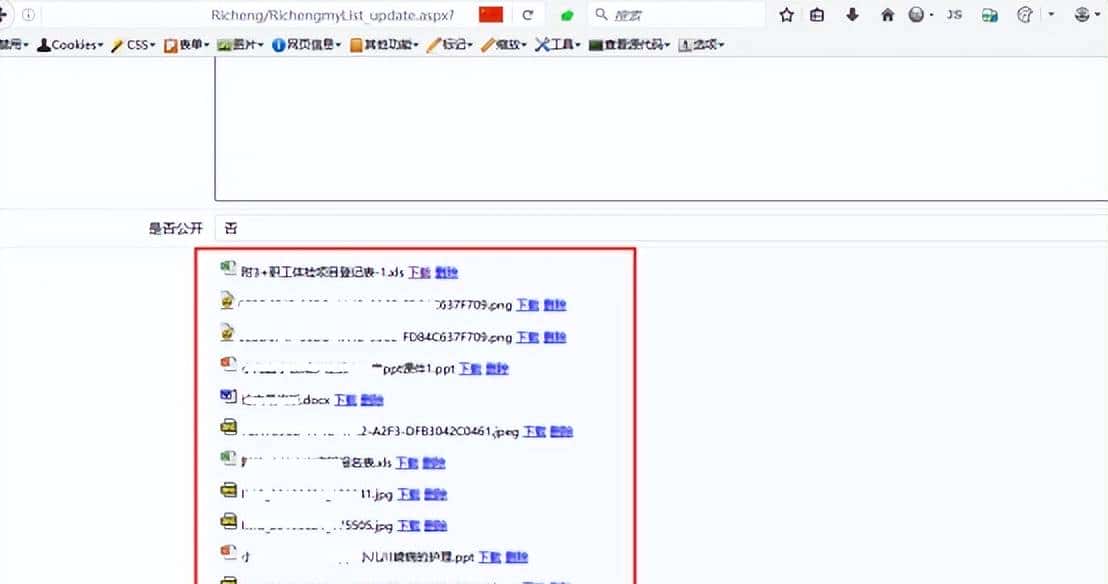Delete the DFB3042C0461.jpeg file
The image size is (1108, 584).
pos(561,431)
